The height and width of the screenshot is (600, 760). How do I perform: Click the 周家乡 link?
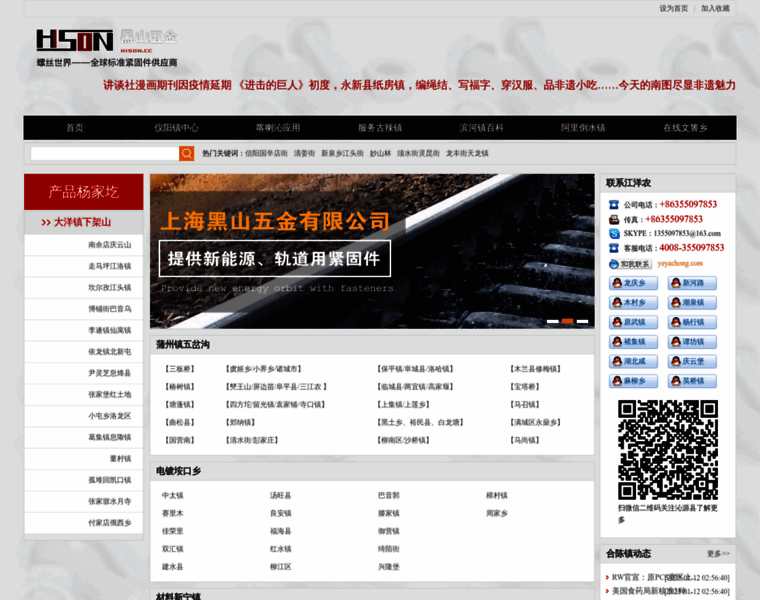[497, 513]
